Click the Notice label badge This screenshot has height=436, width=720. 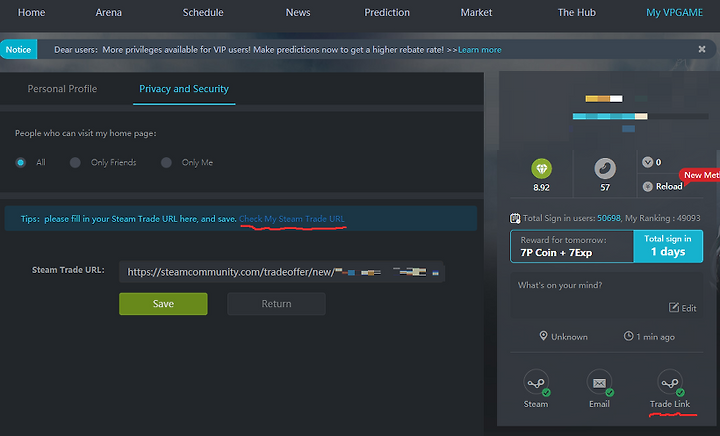(x=18, y=50)
